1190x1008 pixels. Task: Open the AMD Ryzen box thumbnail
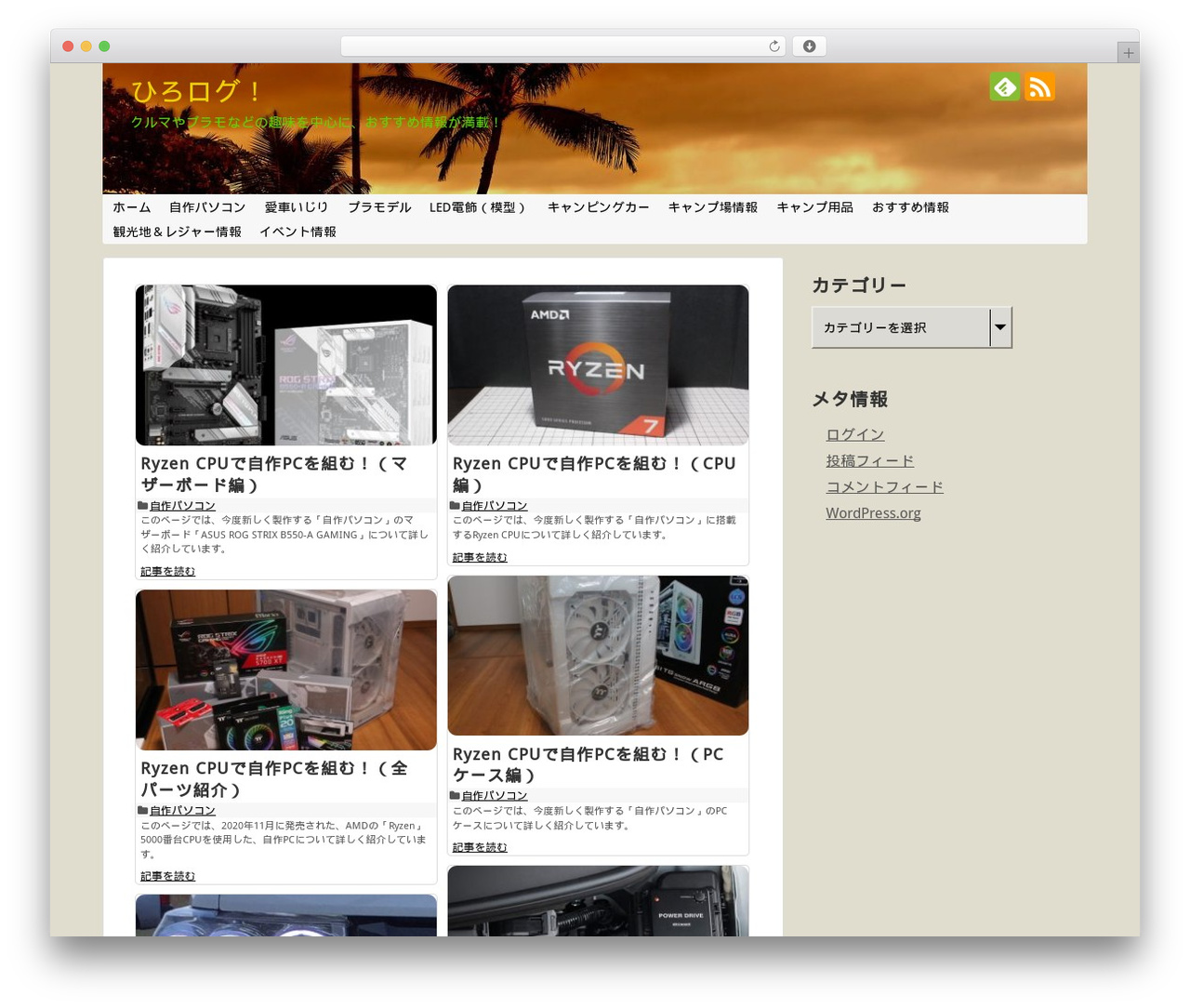(x=598, y=365)
